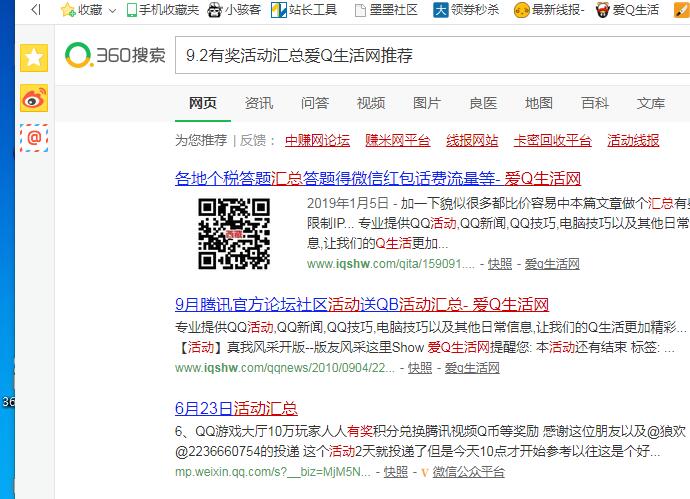The width and height of the screenshot is (690, 499).
Task: Open the @ mail sidebar icon
Action: coord(34,138)
